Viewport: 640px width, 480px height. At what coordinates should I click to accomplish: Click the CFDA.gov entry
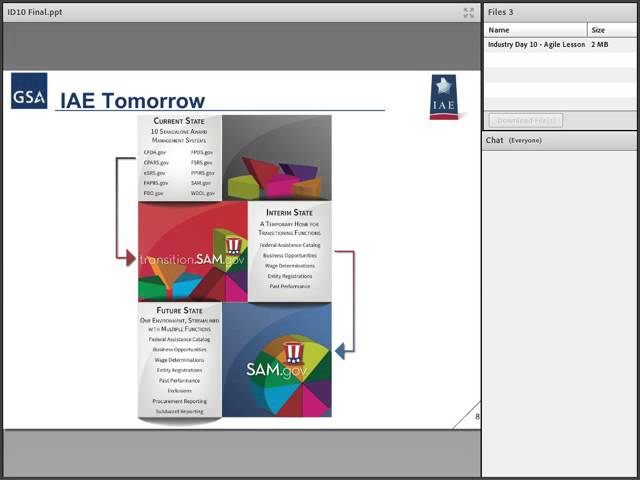click(155, 152)
